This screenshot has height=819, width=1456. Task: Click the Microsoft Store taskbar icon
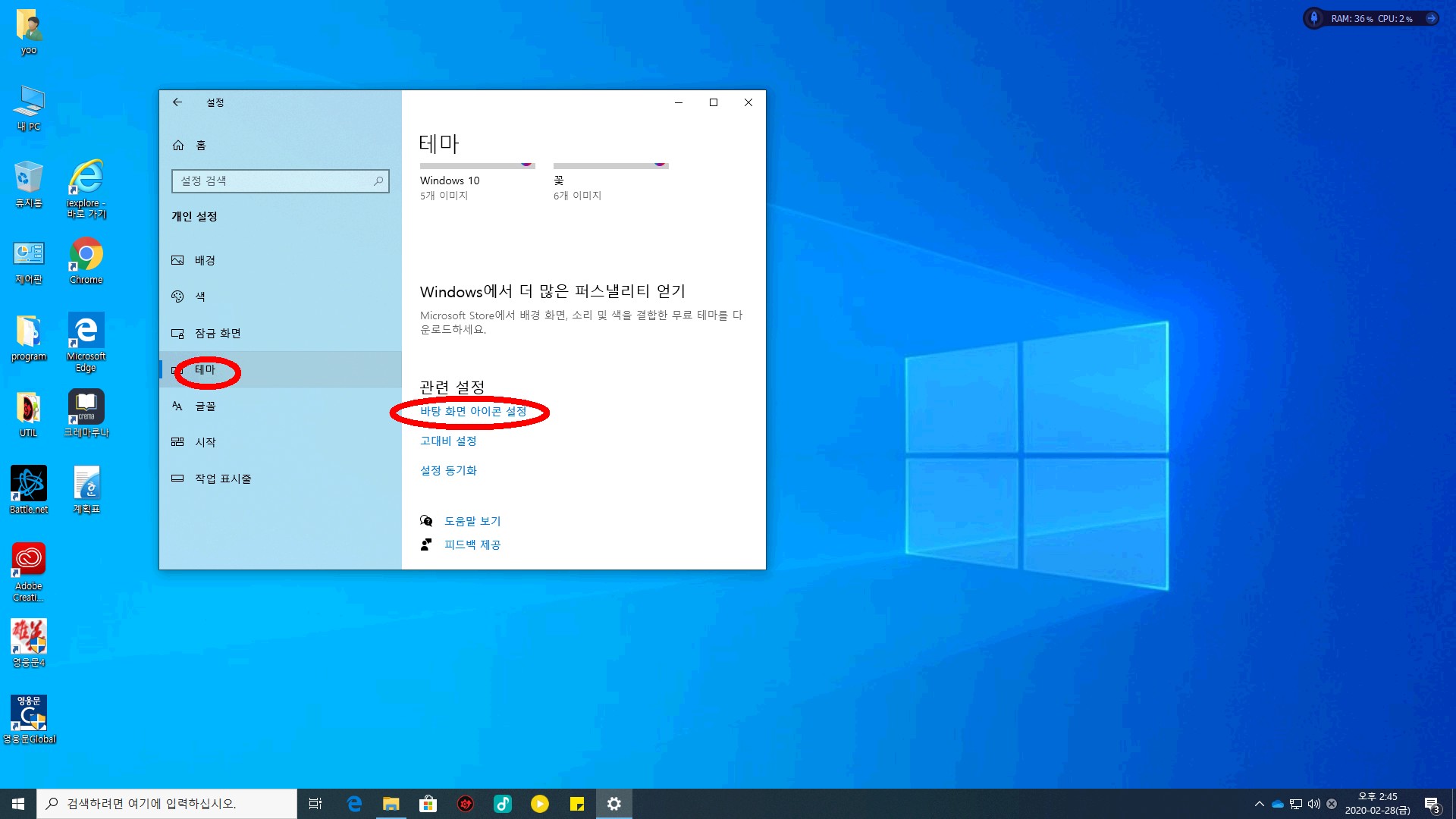[428, 804]
